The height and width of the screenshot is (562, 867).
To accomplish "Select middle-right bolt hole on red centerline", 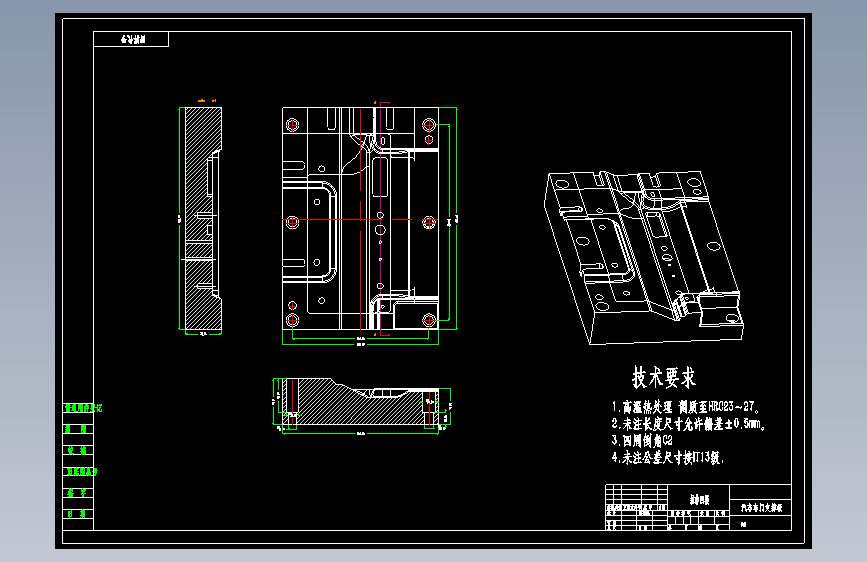I will 429,222.
